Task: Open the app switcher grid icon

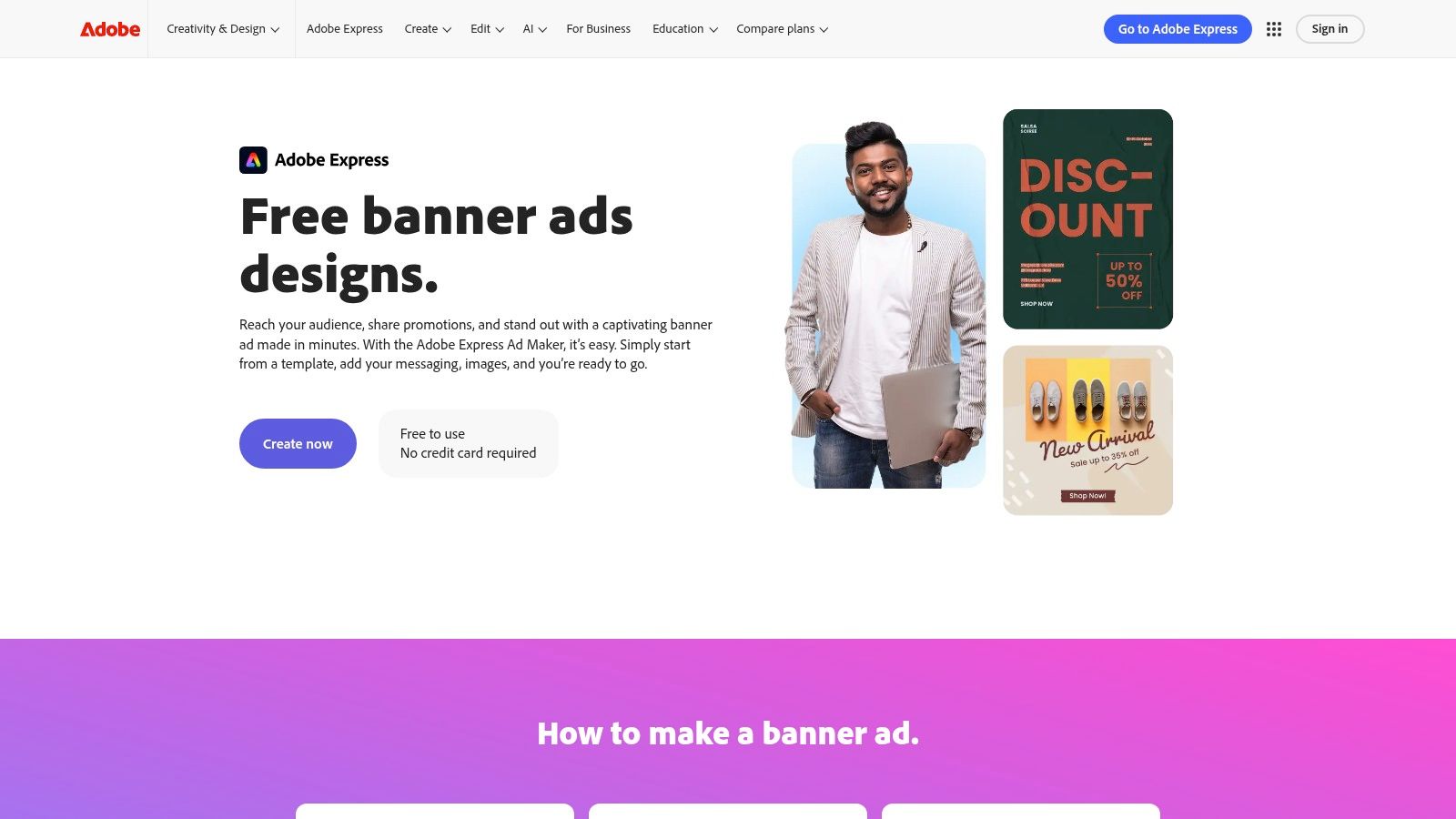Action: (x=1274, y=29)
